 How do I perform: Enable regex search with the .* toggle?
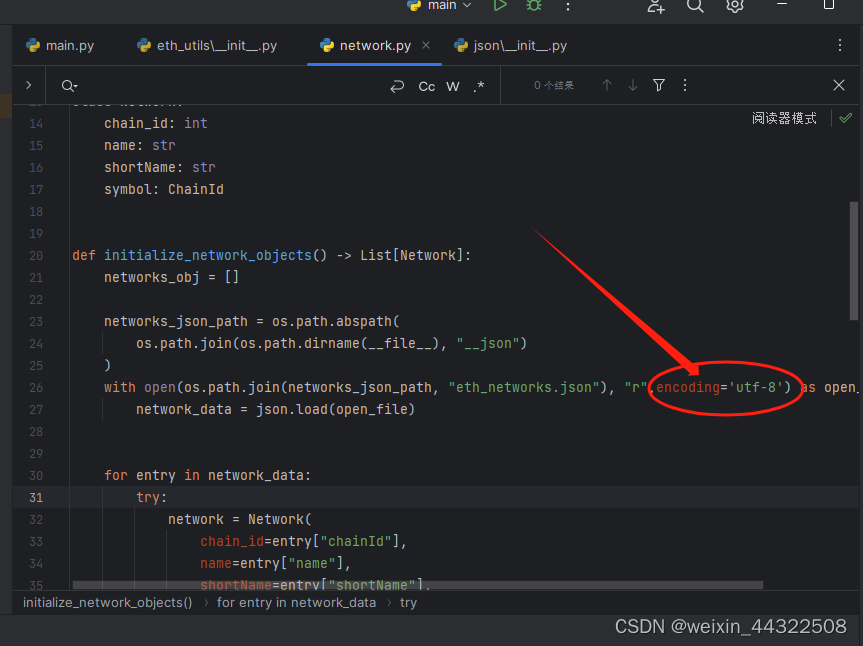coord(478,85)
